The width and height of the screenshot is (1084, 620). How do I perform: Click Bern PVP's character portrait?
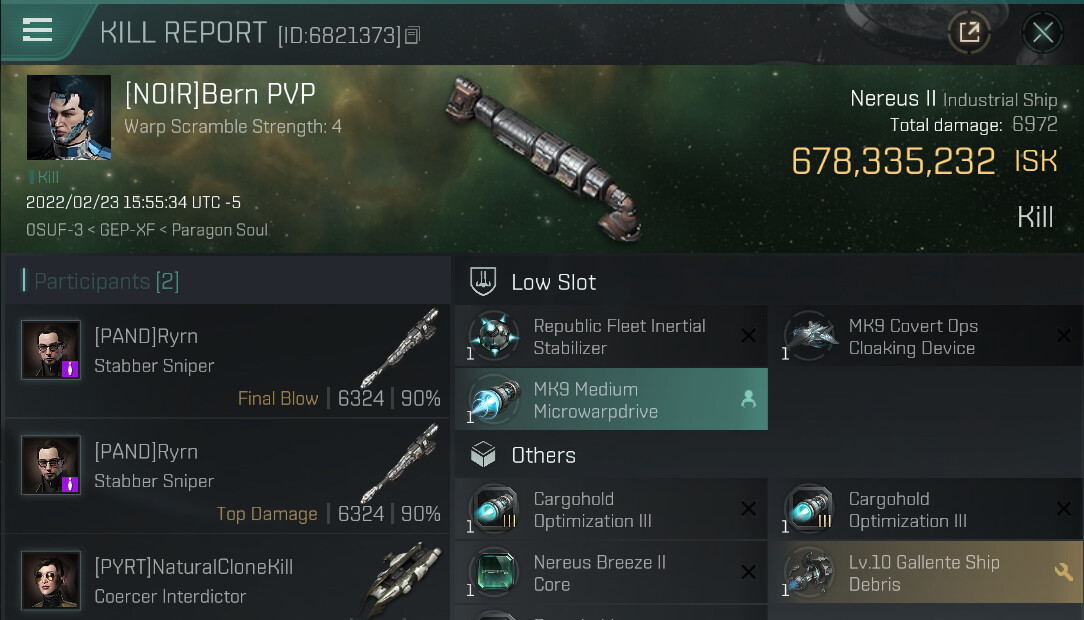tap(69, 117)
